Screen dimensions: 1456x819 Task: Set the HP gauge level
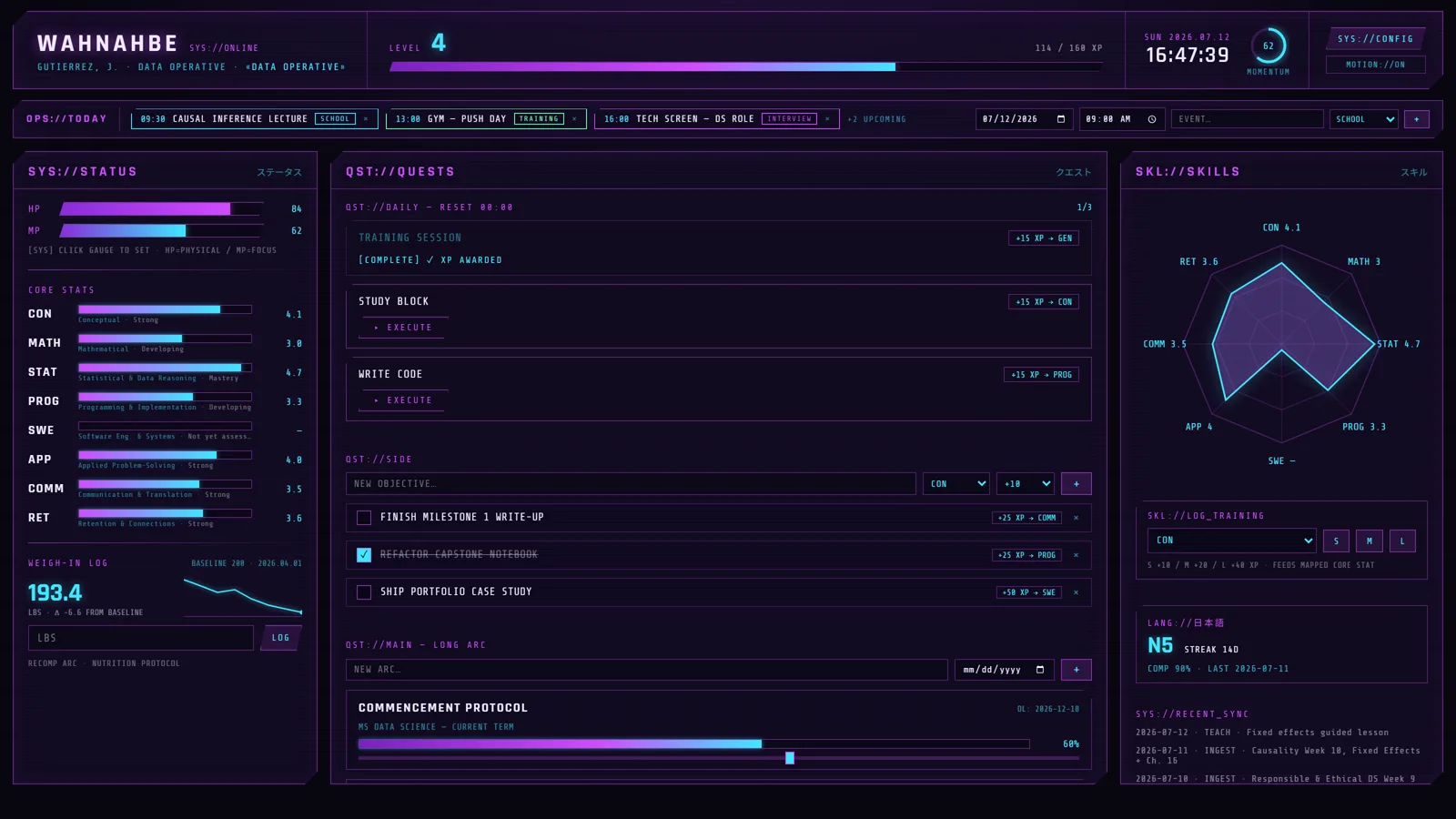[162, 209]
